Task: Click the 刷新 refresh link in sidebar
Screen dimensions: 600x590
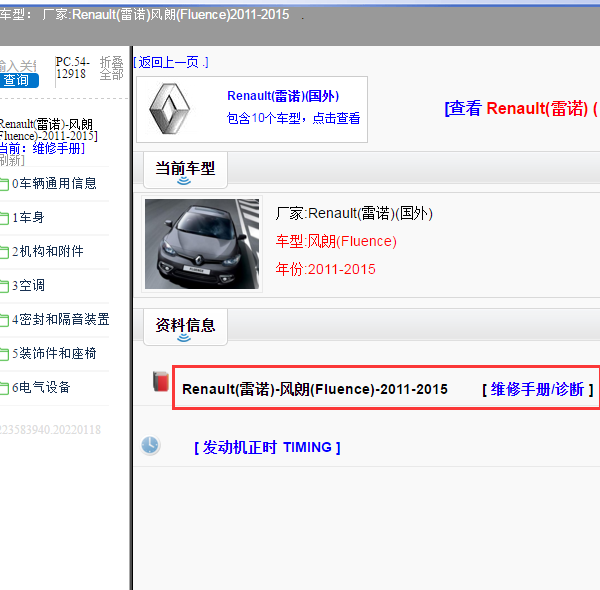Action: (12, 160)
